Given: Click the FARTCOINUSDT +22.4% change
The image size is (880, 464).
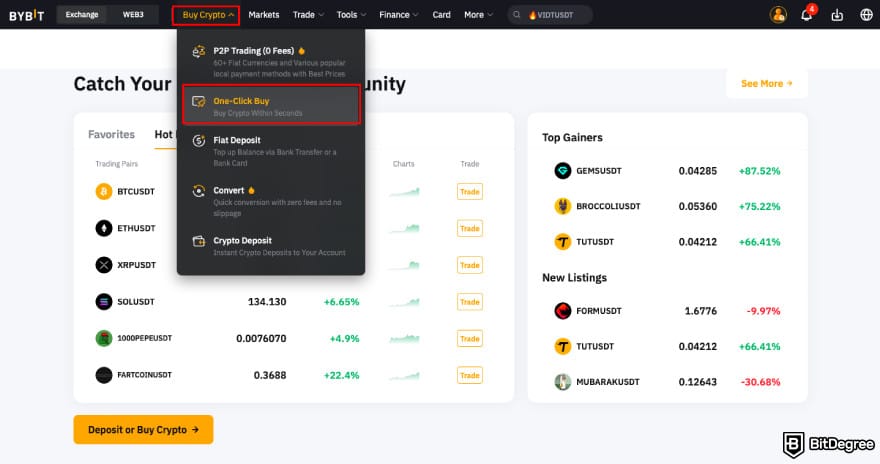Looking at the screenshot, I should point(341,375).
